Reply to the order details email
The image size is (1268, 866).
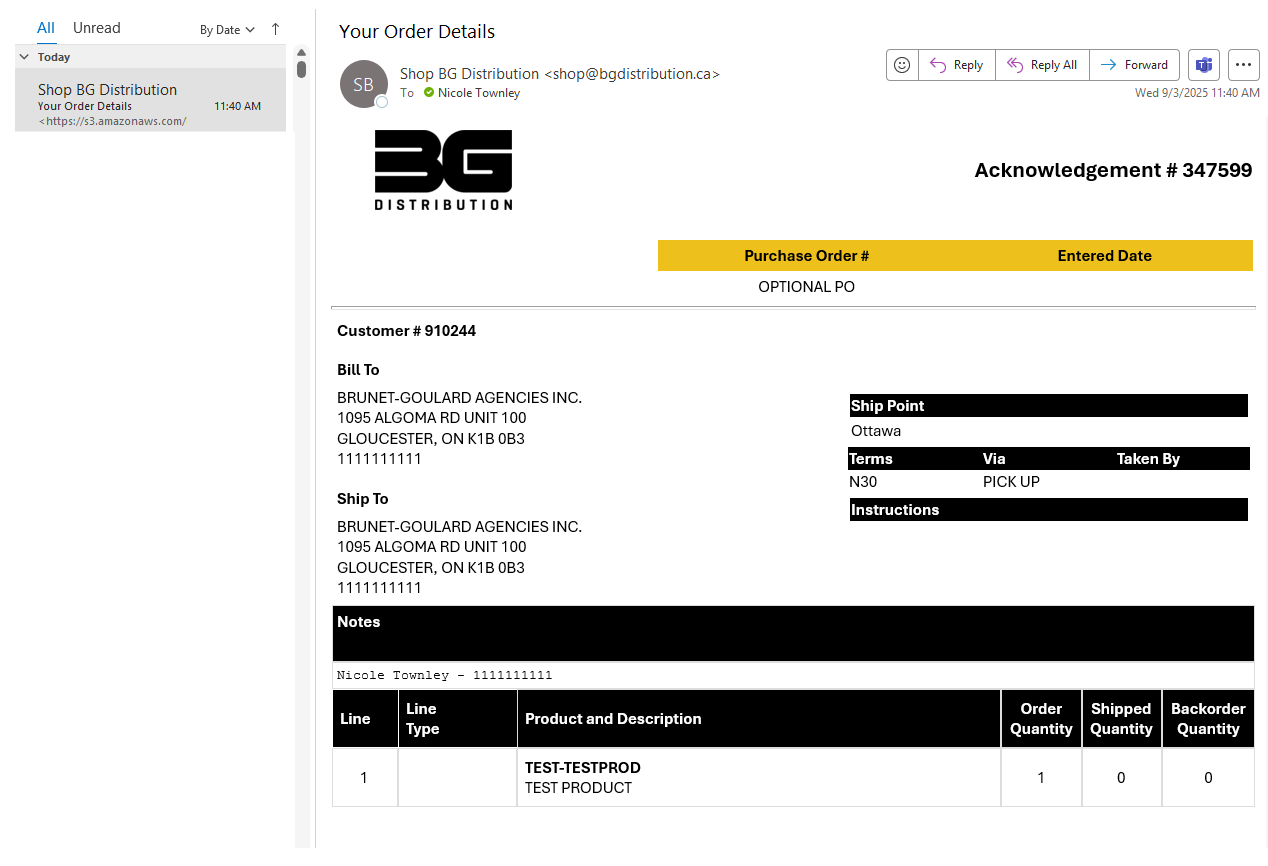tap(957, 65)
